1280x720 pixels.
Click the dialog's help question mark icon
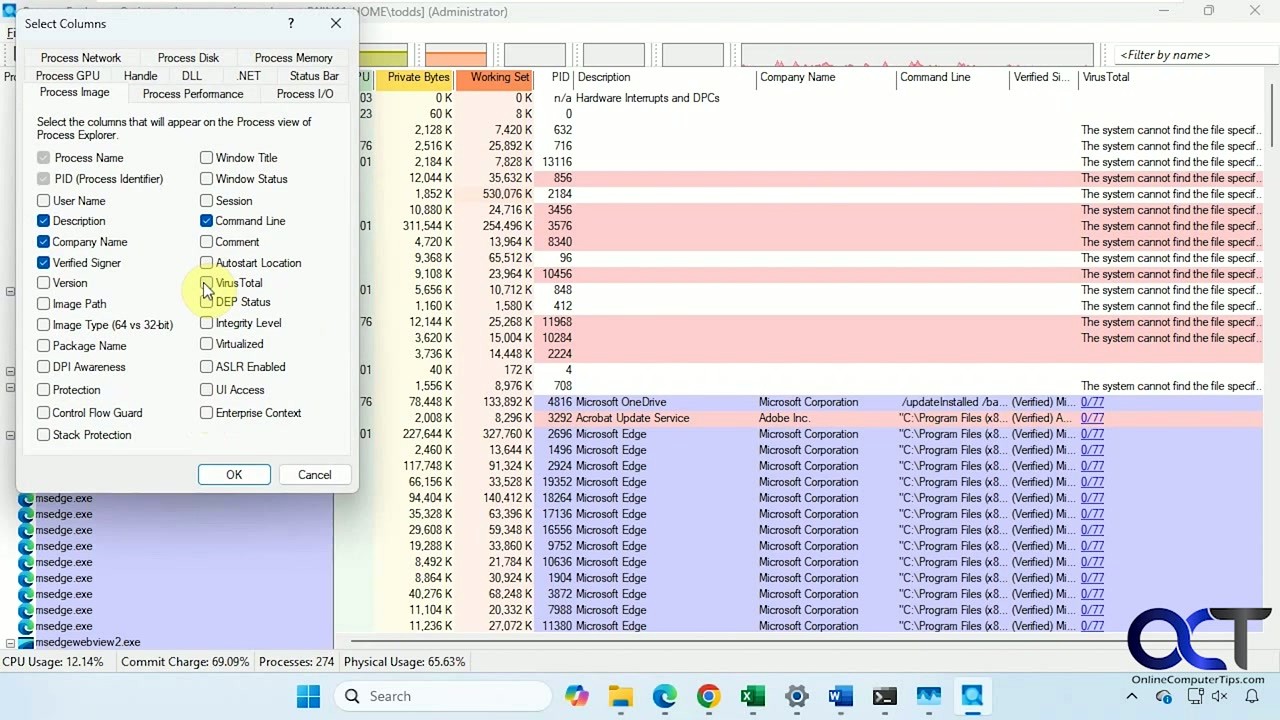click(x=290, y=23)
